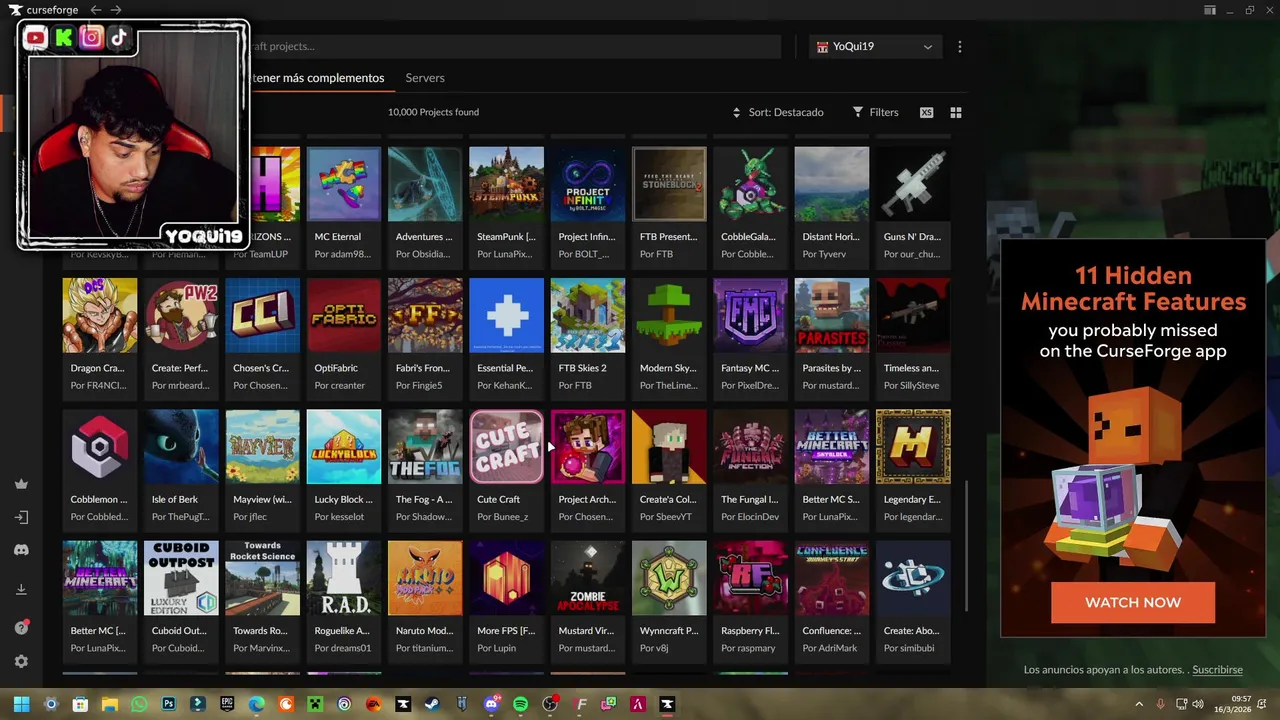Click 'Por SbeevYT' author text
The image size is (1280, 720).
coord(666,517)
